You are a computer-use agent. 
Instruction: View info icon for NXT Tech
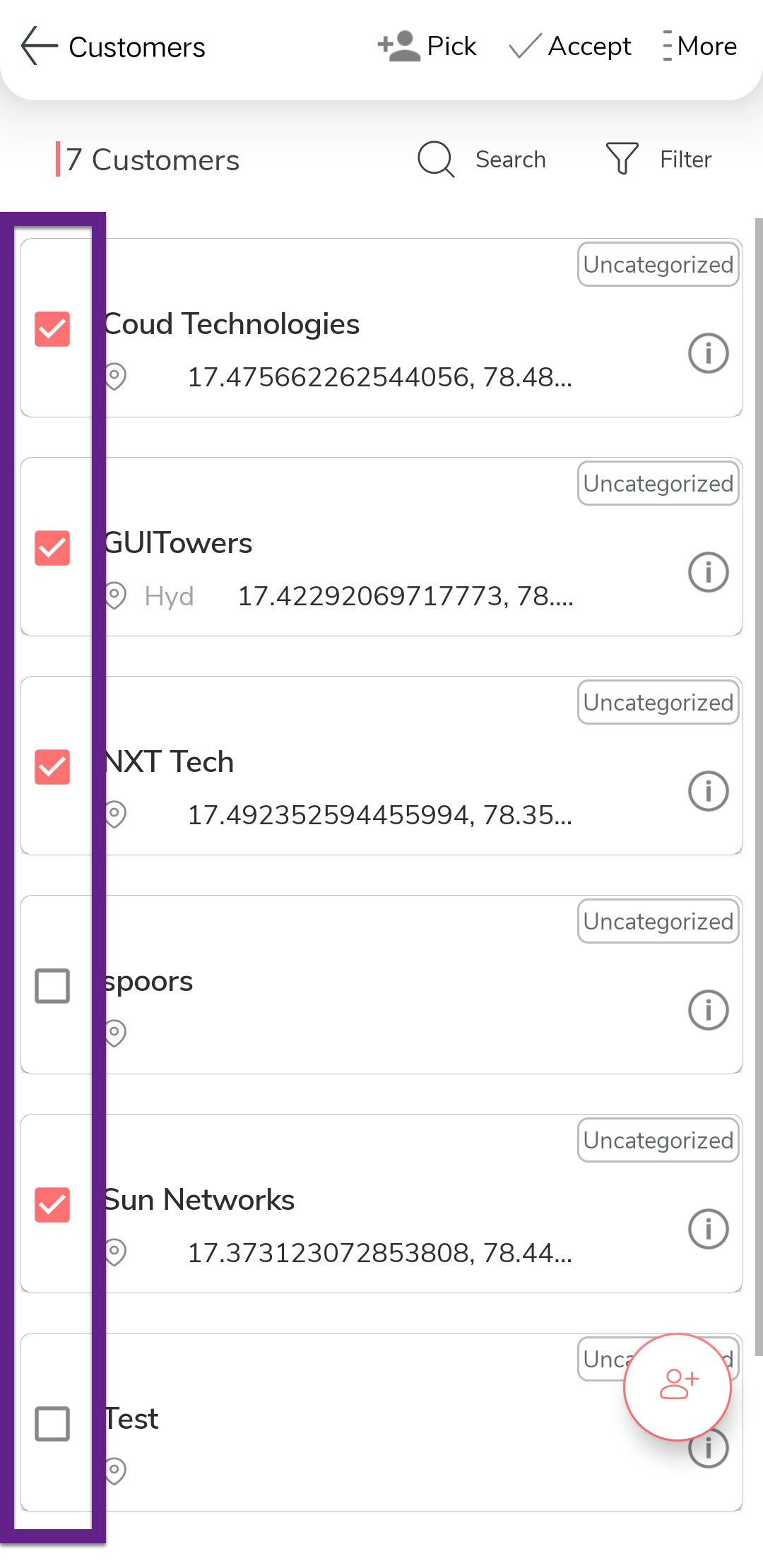[708, 790]
